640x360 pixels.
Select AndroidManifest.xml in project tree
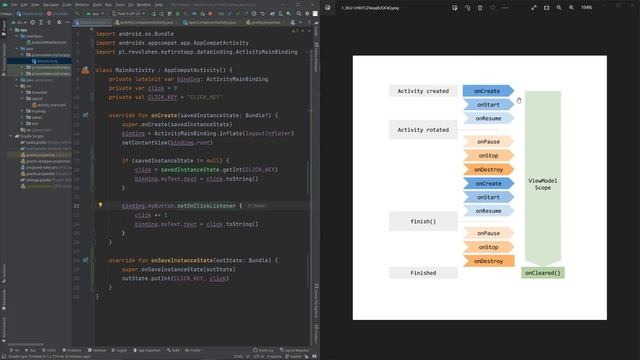coord(46,42)
